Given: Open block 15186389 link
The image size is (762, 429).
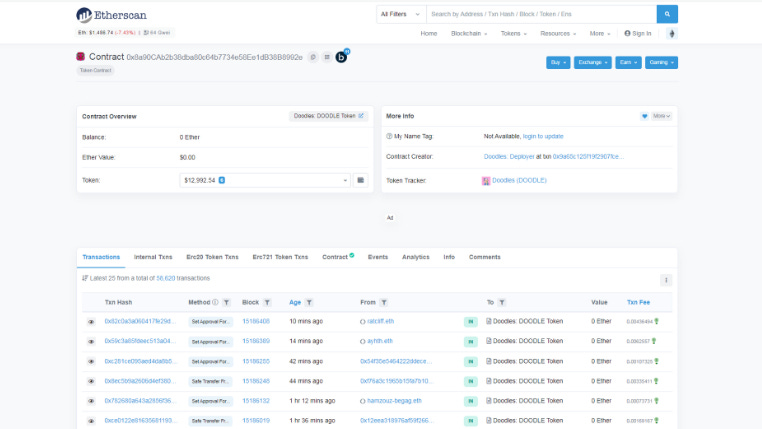Looking at the screenshot, I should [x=256, y=341].
